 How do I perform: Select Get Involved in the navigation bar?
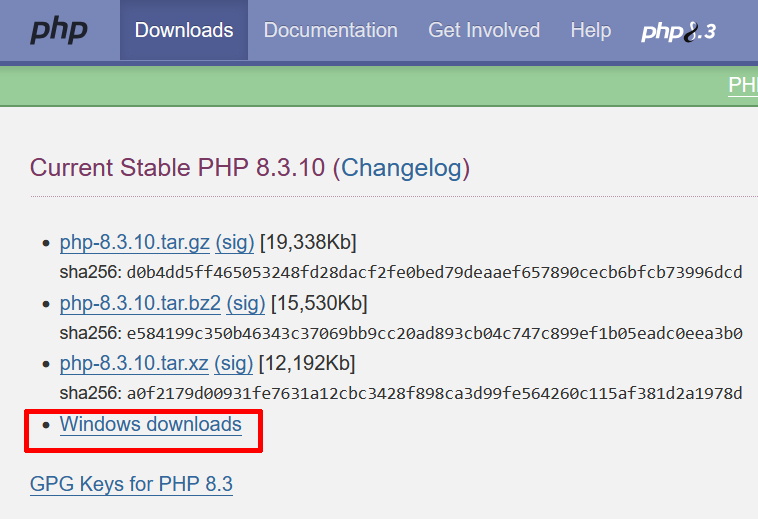click(484, 30)
